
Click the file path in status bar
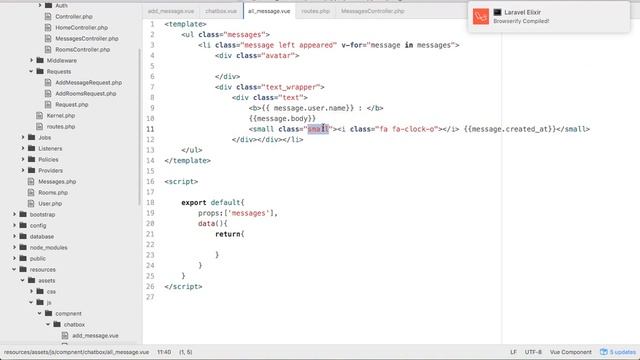(76, 352)
